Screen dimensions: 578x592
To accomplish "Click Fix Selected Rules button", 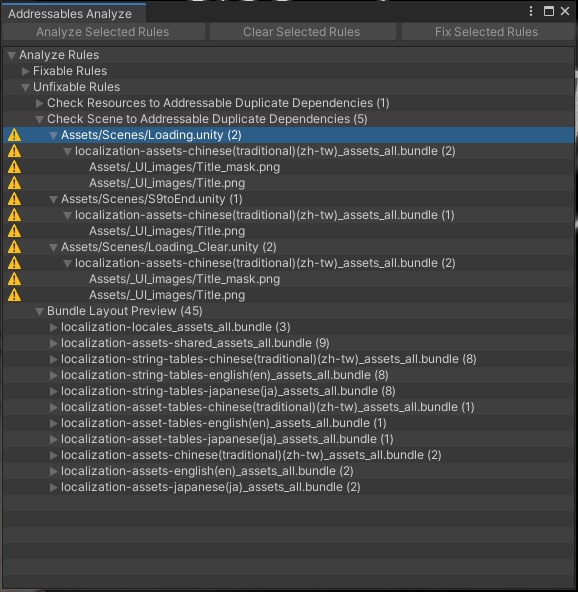I will 487,32.
